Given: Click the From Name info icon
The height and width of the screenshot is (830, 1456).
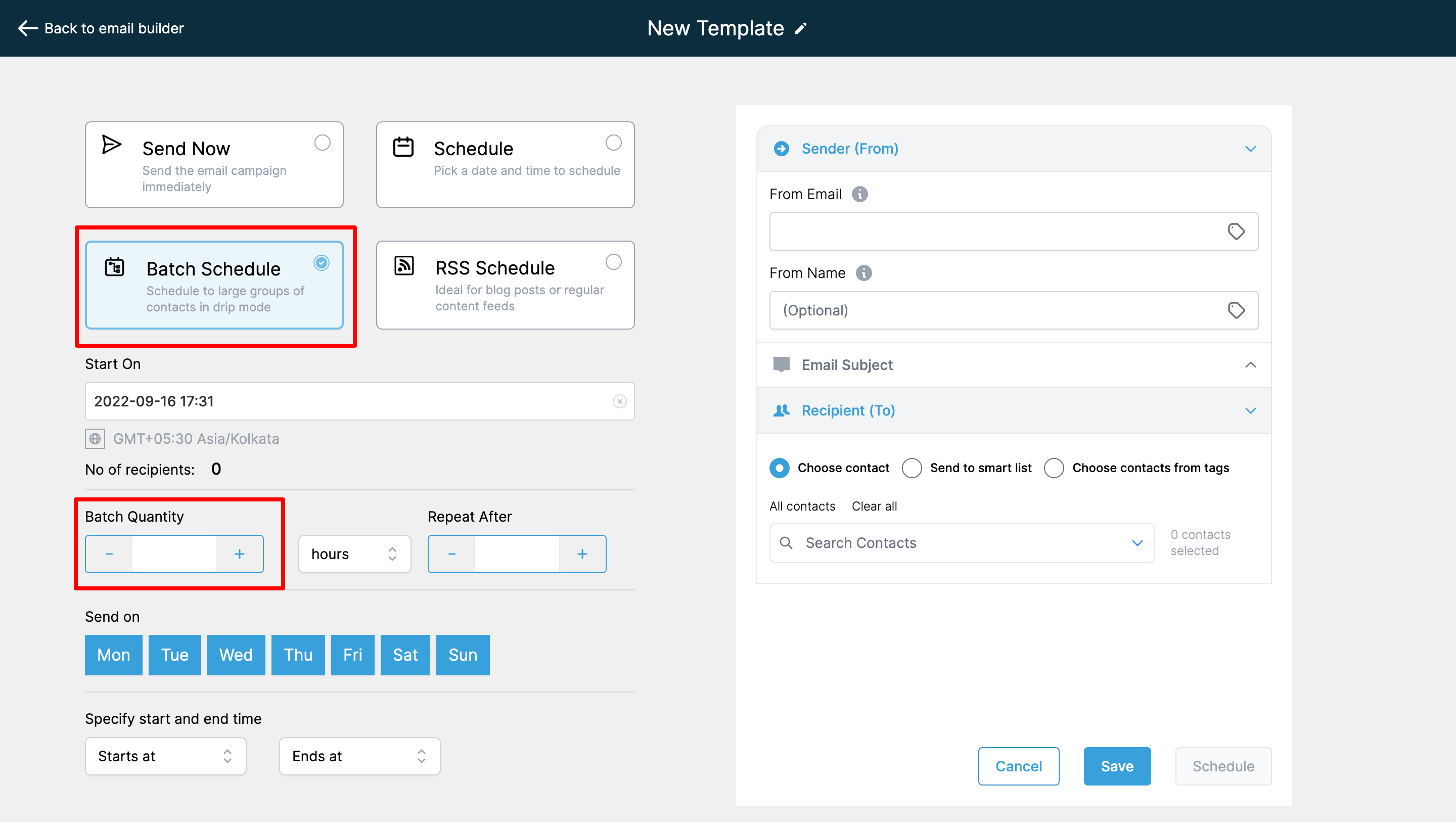Looking at the screenshot, I should (x=863, y=273).
